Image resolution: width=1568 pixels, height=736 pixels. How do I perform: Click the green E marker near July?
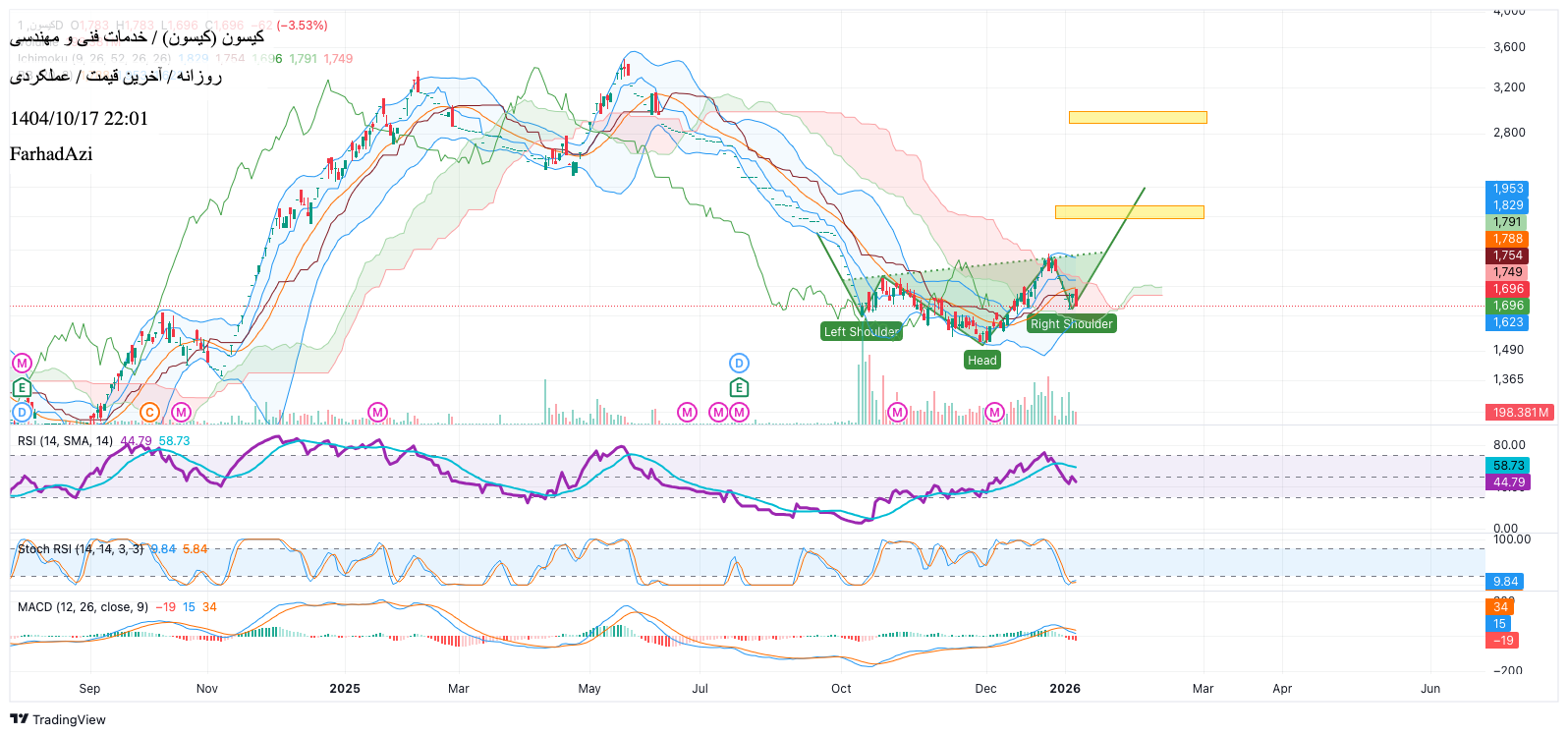[x=739, y=388]
